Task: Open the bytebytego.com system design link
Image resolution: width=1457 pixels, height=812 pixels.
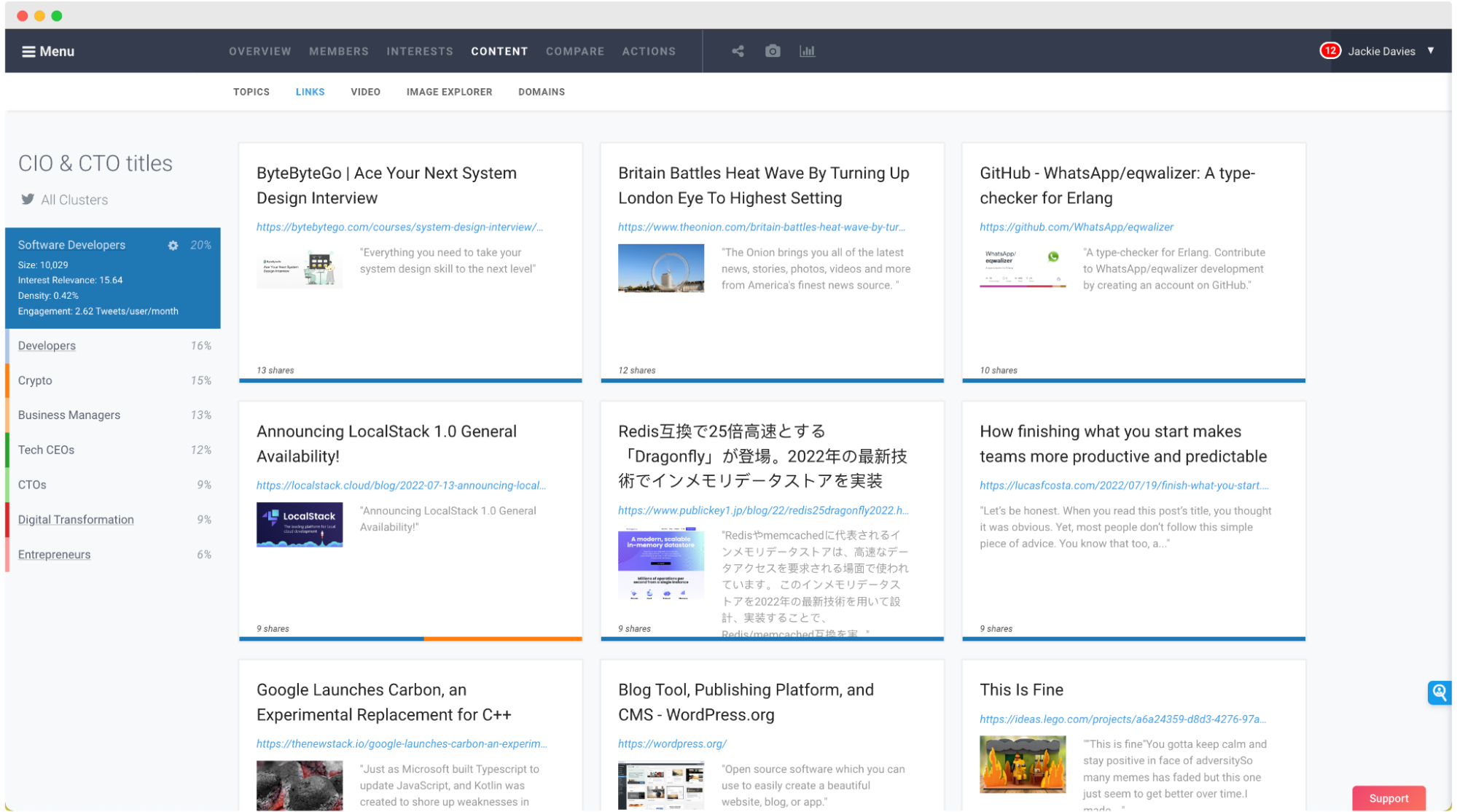Action: [399, 227]
